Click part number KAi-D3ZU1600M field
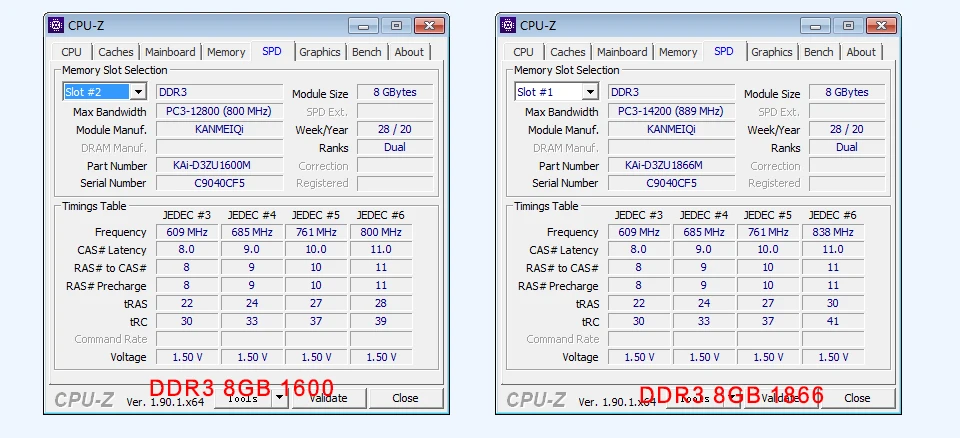Image resolution: width=960 pixels, height=438 pixels. (x=219, y=165)
